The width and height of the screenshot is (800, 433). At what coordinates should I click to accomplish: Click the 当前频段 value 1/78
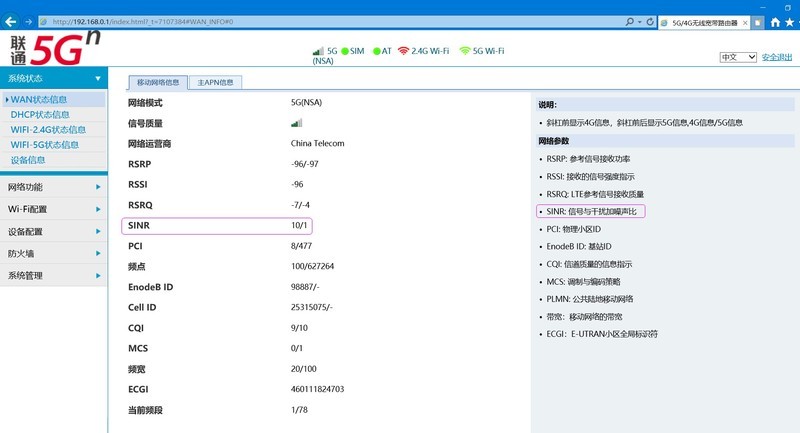(299, 410)
